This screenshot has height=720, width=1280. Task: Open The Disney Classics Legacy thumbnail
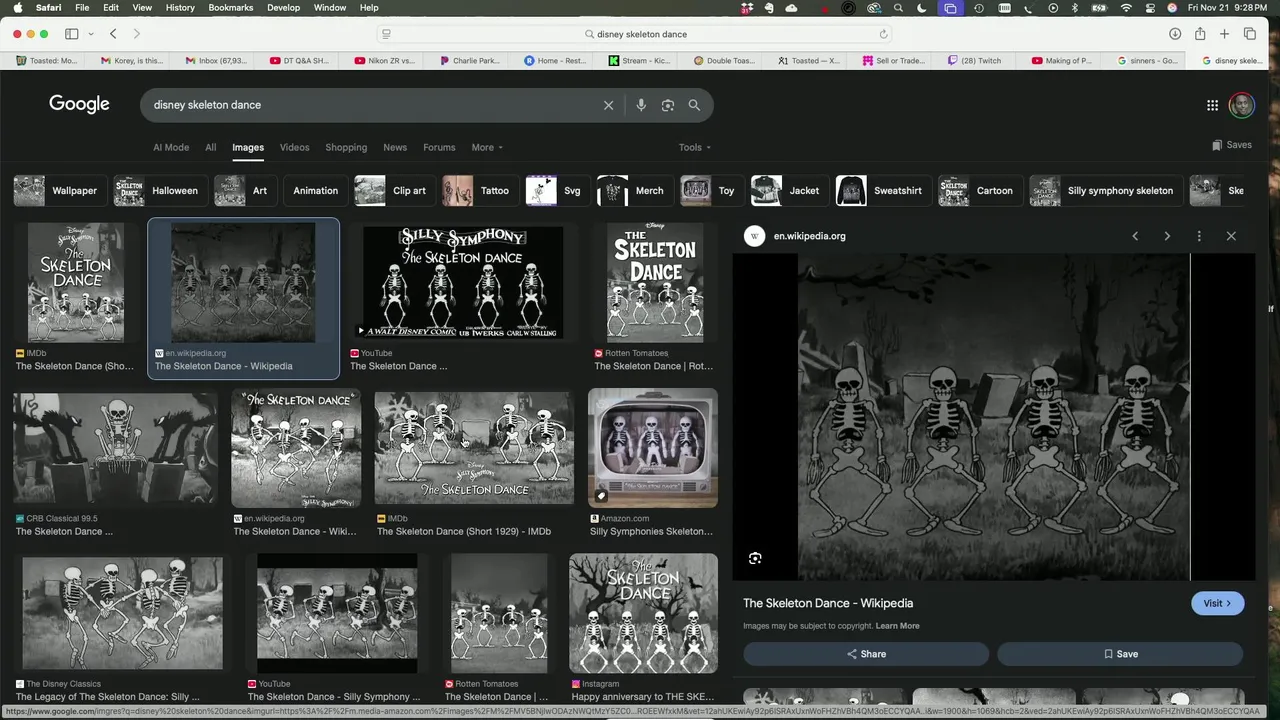(122, 613)
